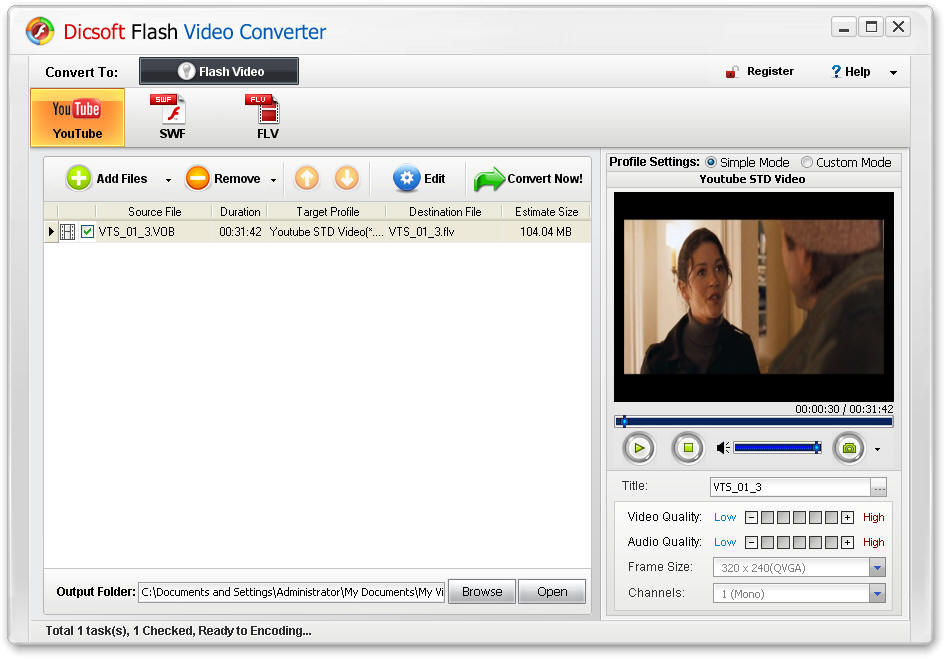945x658 pixels.
Task: Click the Destination File column header
Action: [x=444, y=212]
